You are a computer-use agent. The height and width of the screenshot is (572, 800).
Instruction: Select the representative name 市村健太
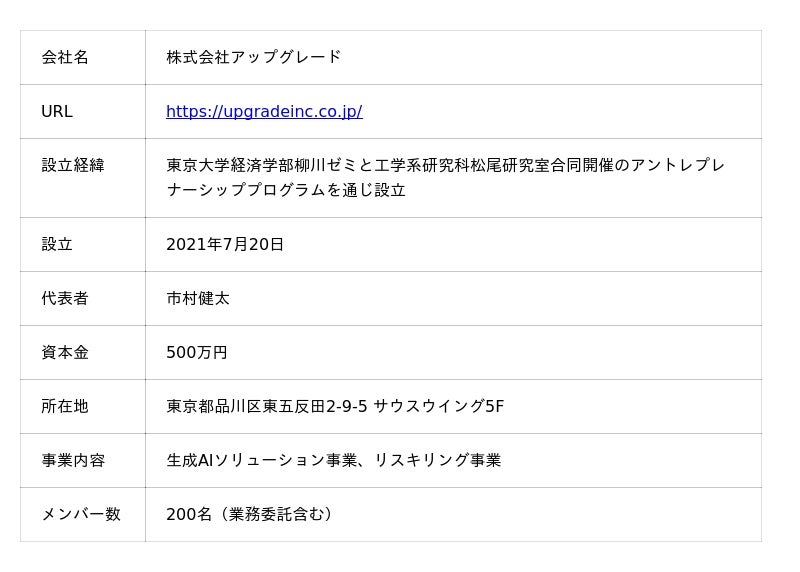click(x=198, y=299)
